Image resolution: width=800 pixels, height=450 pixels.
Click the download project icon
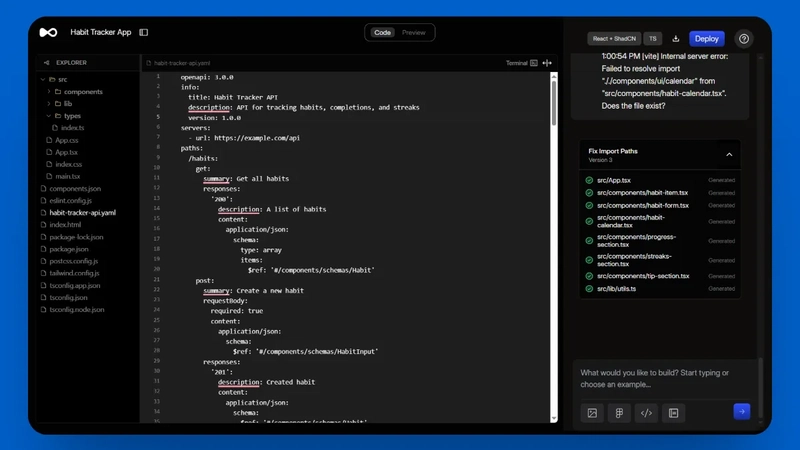(676, 38)
